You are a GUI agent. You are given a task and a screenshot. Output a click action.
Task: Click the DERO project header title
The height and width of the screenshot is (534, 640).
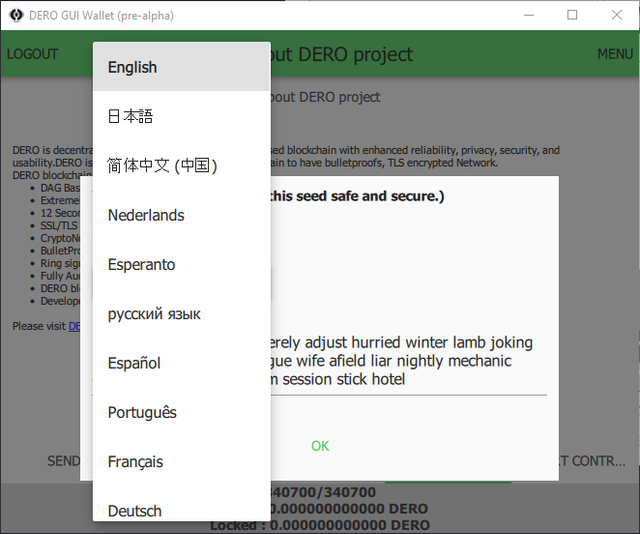(342, 54)
